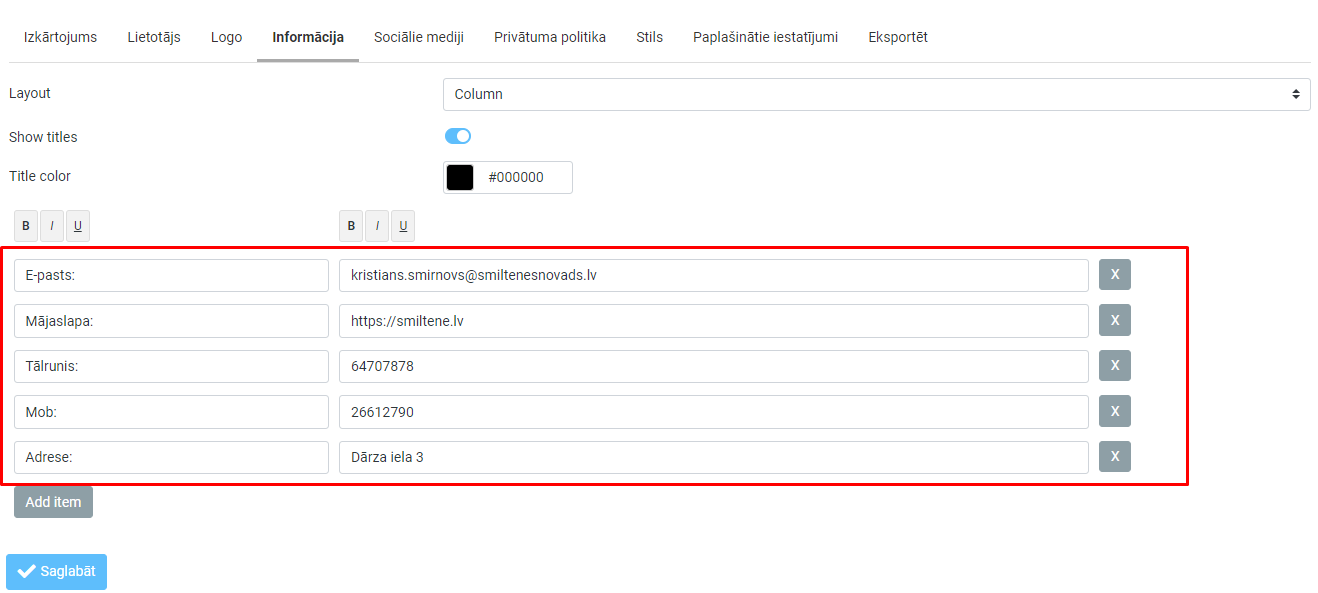1318x593 pixels.
Task: Delete the Mājaslapa row using X
Action: 1114,320
